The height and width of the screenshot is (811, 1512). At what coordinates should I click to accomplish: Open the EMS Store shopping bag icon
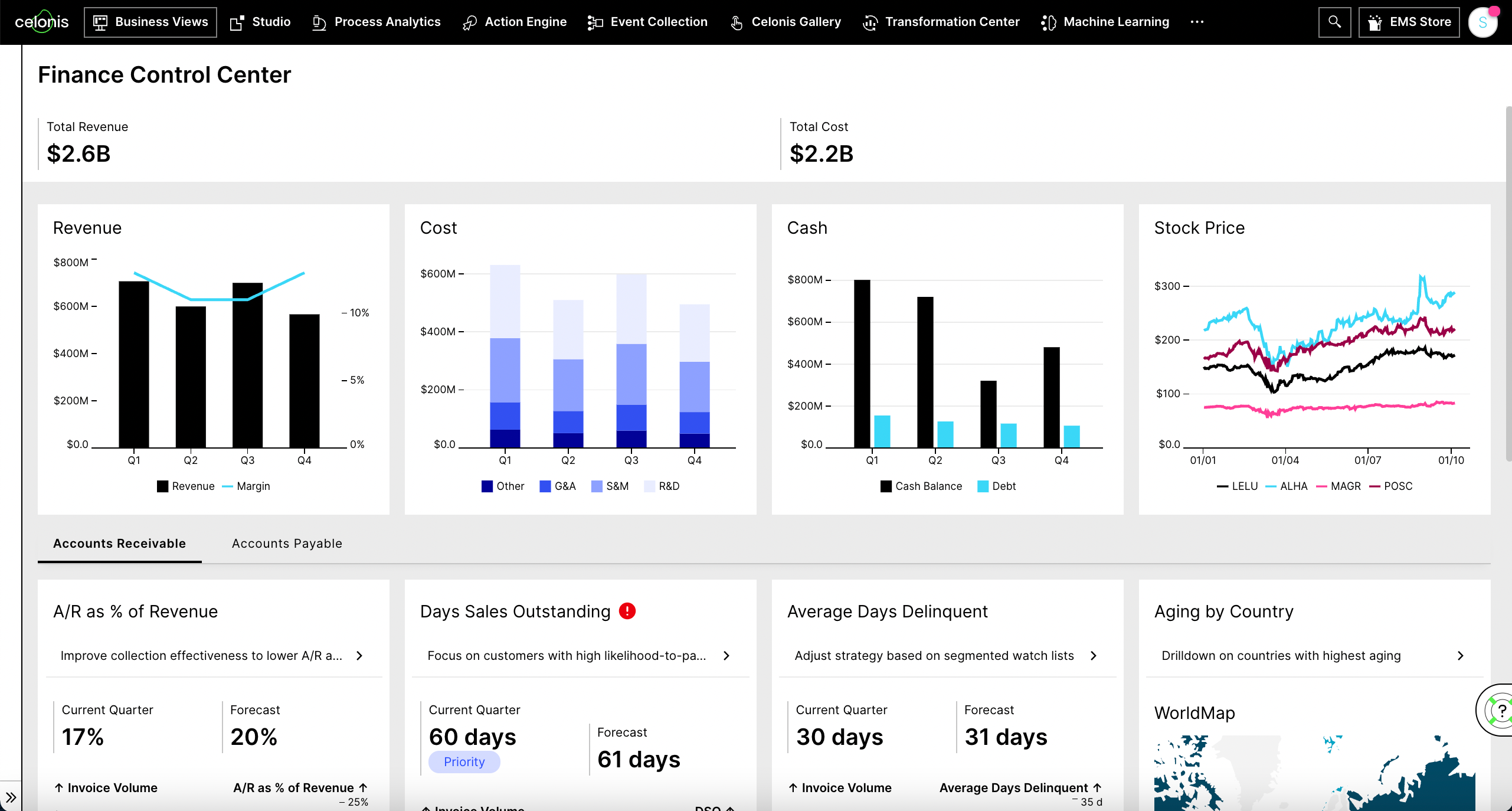click(1375, 22)
